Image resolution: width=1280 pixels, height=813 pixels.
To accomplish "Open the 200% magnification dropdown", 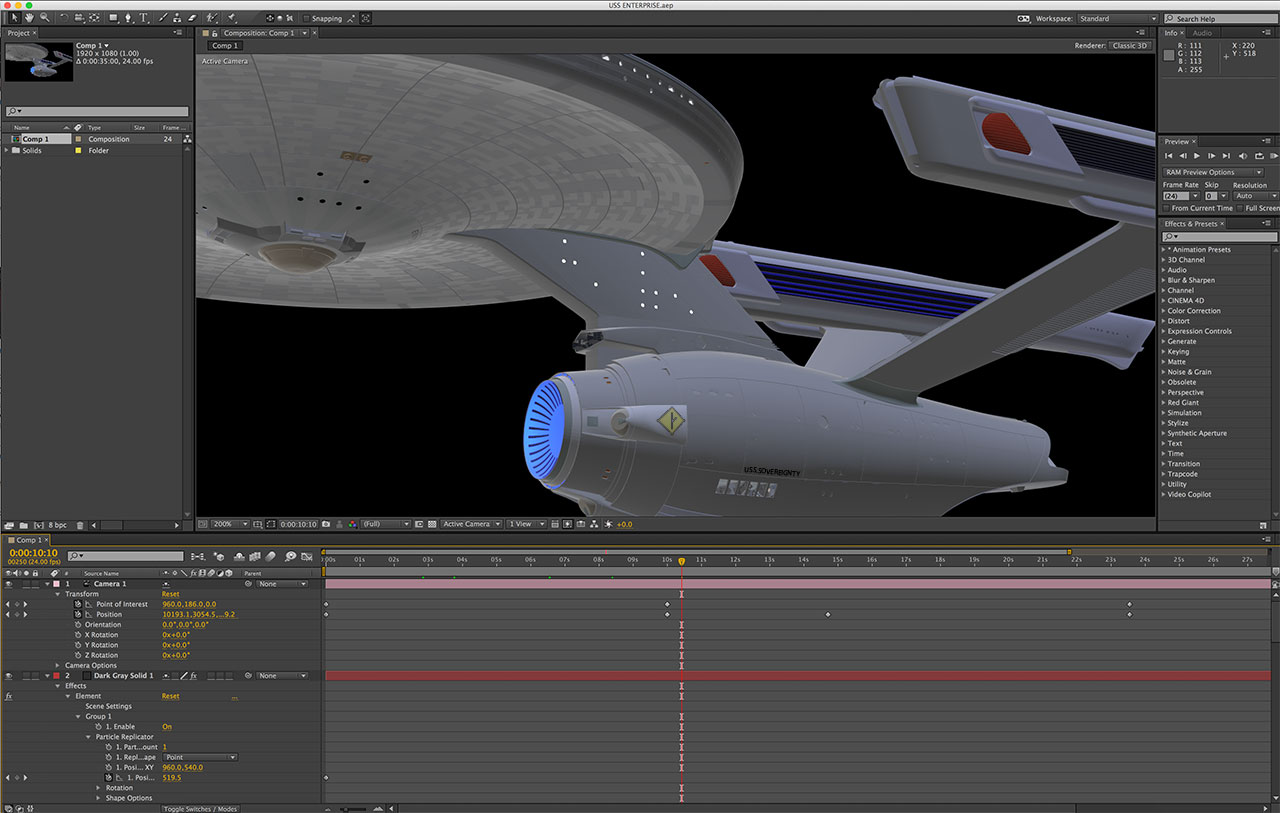I will click(x=228, y=524).
